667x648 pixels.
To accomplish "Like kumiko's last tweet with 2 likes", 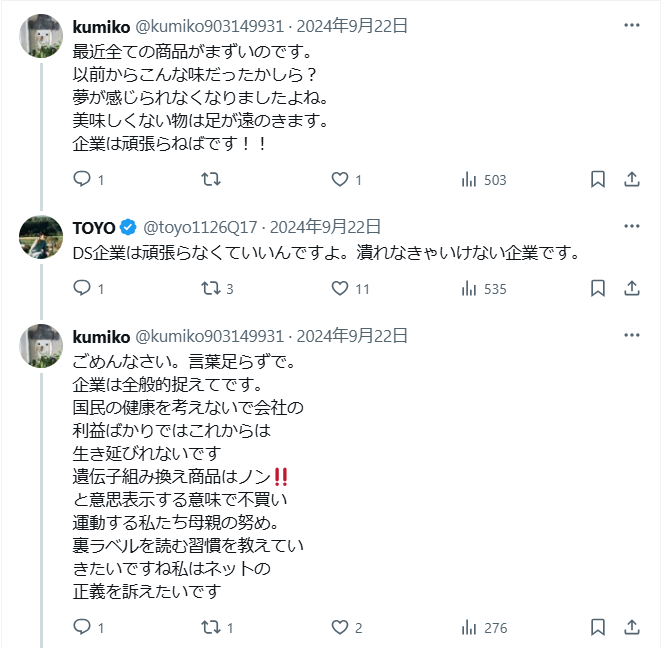I will point(340,628).
